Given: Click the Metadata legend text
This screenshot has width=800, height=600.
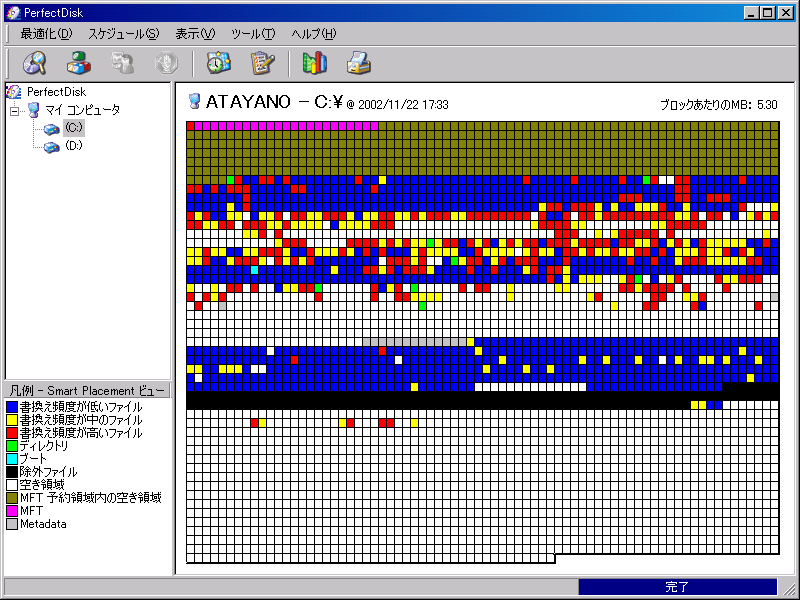Looking at the screenshot, I should tap(43, 524).
